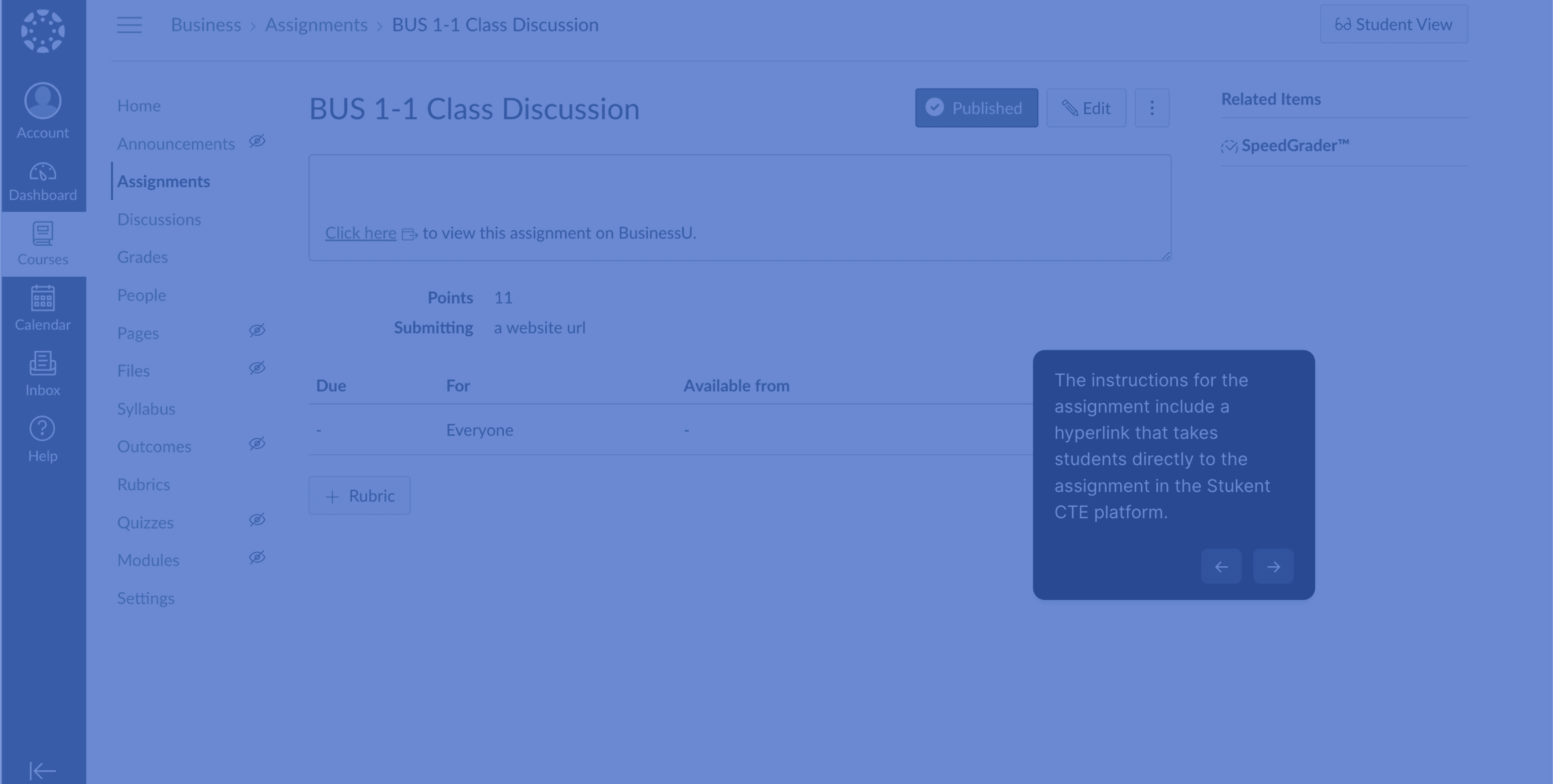Add a Rubric to the assignment
Viewport: 1553px width, 784px height.
(359, 495)
